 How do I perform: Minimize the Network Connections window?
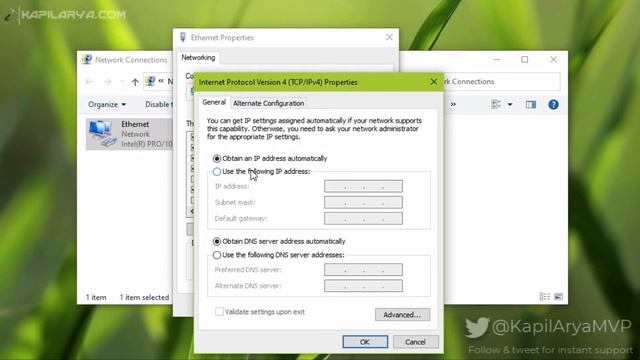[x=496, y=60]
